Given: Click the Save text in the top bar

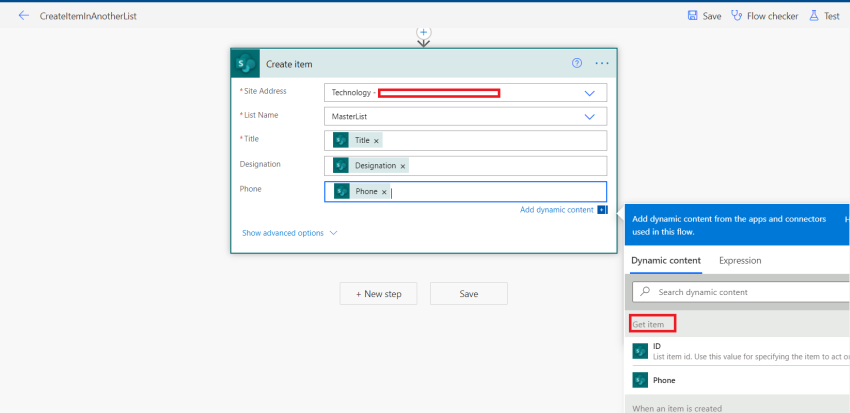Looking at the screenshot, I should pyautogui.click(x=712, y=16).
